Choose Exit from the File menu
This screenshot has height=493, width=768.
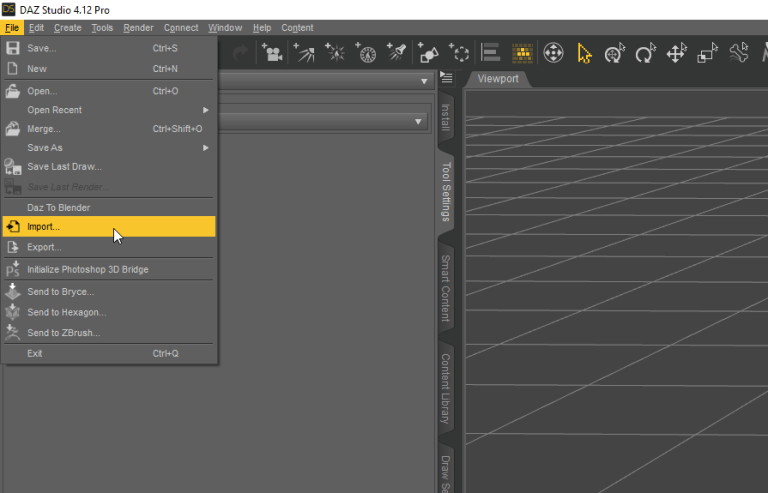109,353
